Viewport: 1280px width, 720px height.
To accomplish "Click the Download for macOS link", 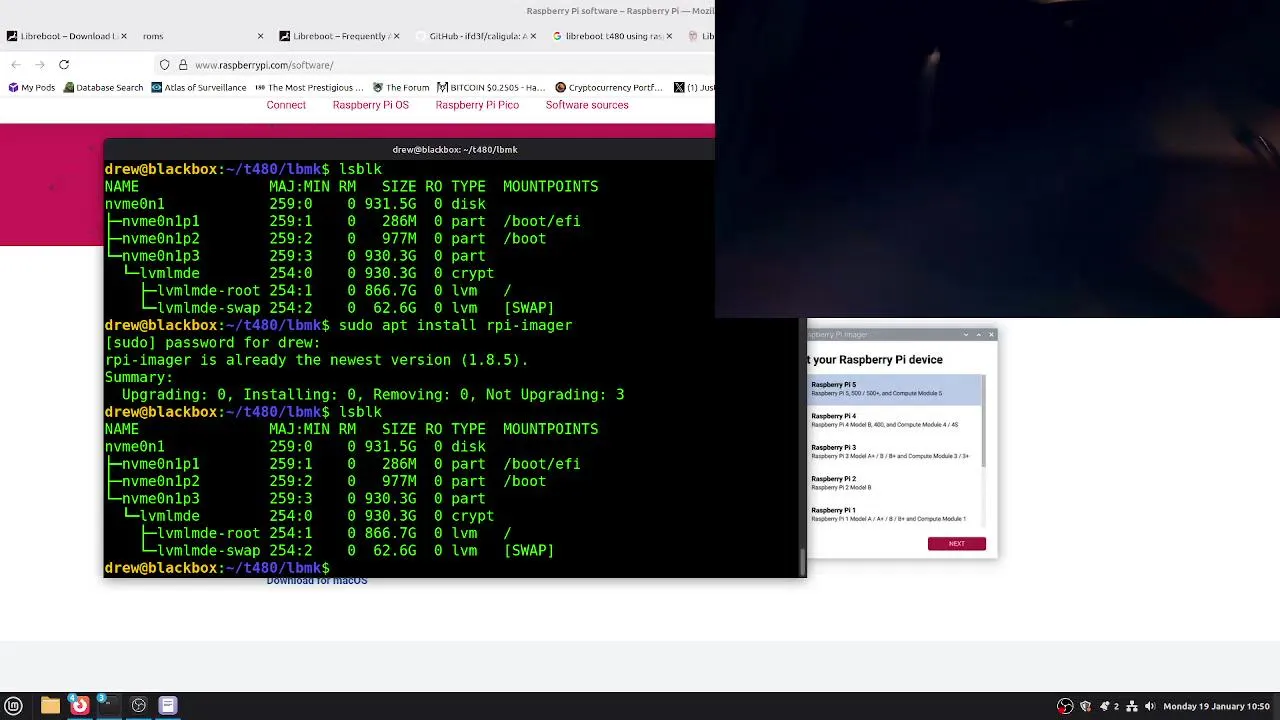I will coord(316,582).
